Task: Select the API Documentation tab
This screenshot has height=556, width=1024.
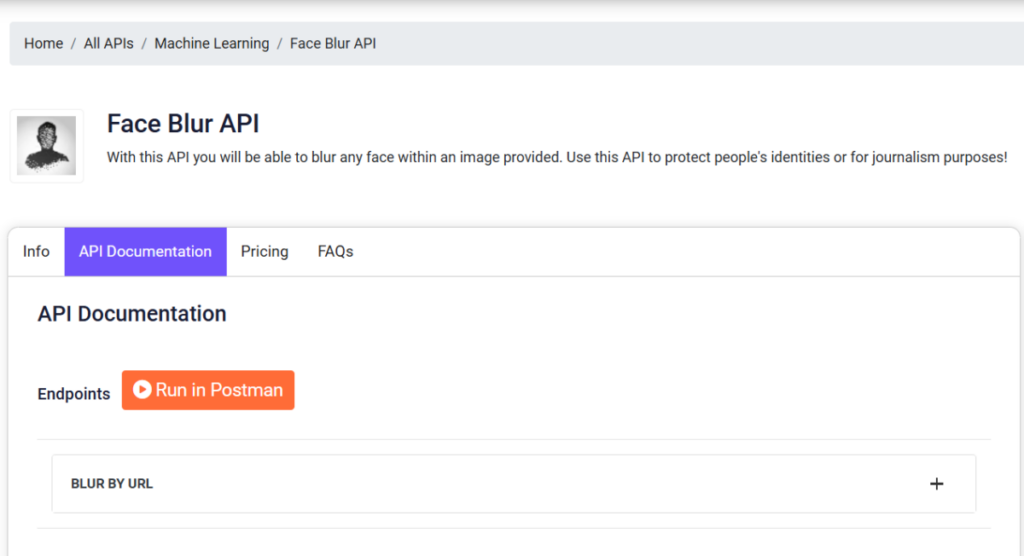Action: [x=145, y=252]
